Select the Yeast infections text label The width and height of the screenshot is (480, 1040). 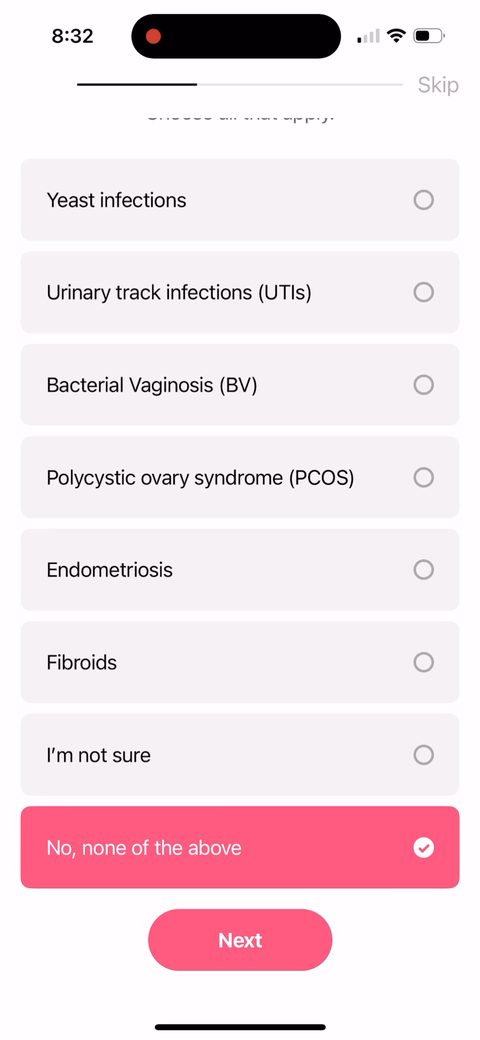pyautogui.click(x=116, y=200)
